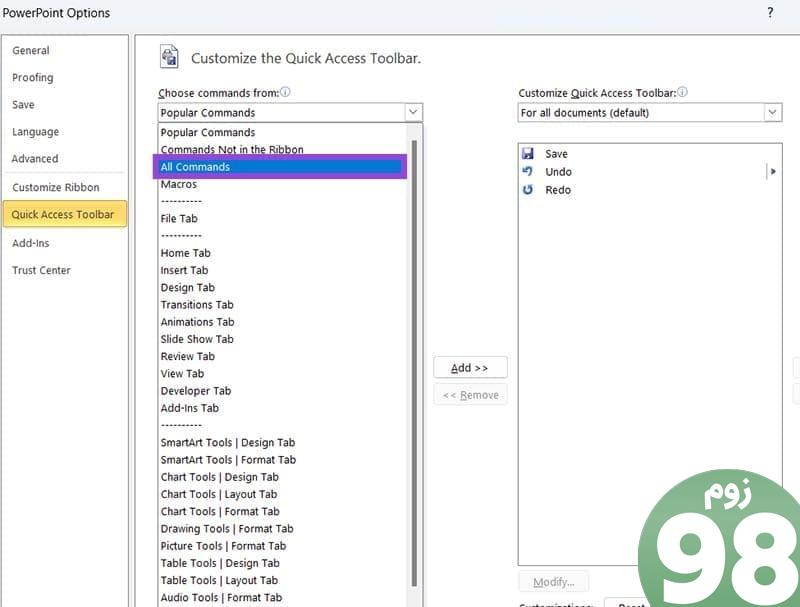
Task: Open the Choose commands from dropdown arrow
Action: tap(413, 112)
